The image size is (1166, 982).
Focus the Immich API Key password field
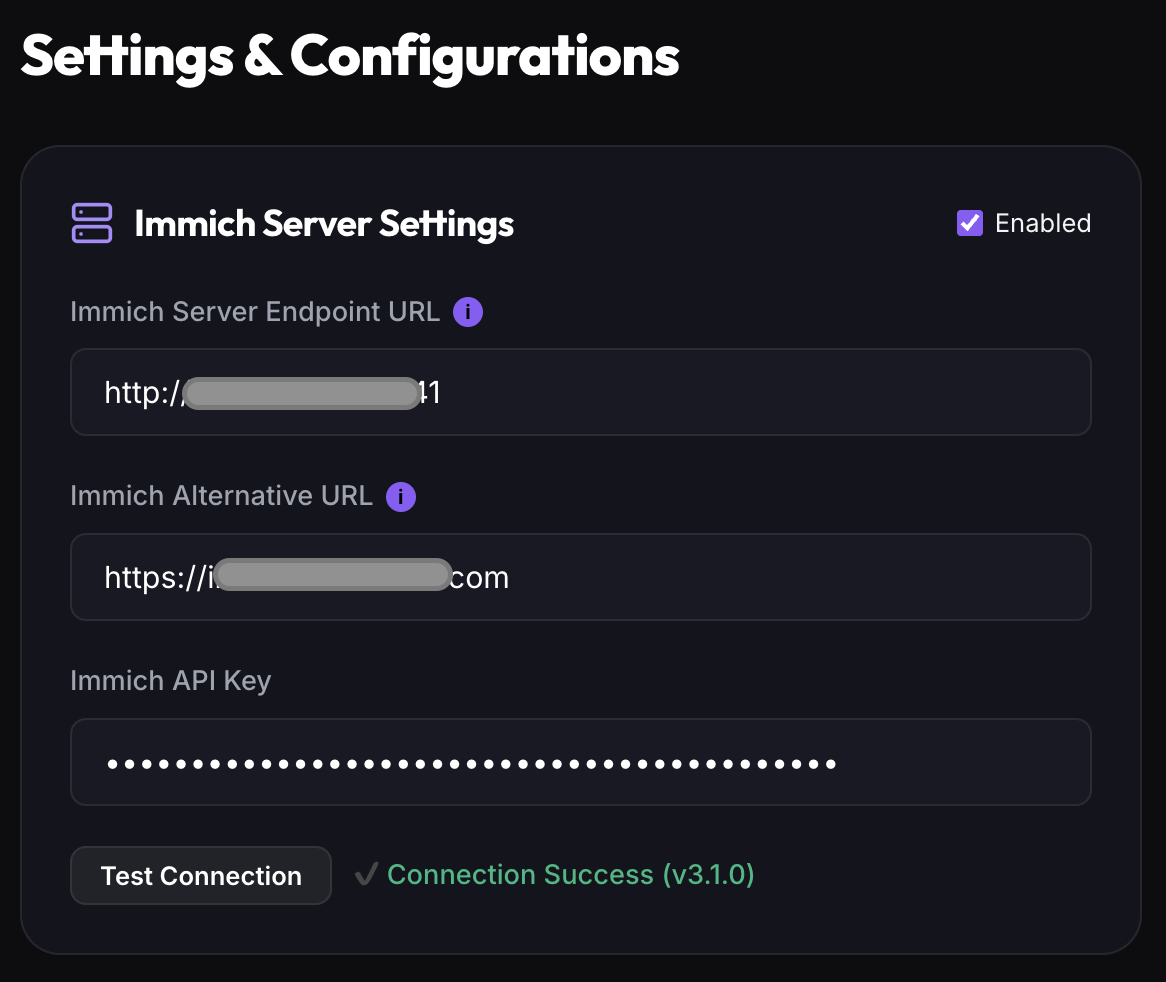581,762
